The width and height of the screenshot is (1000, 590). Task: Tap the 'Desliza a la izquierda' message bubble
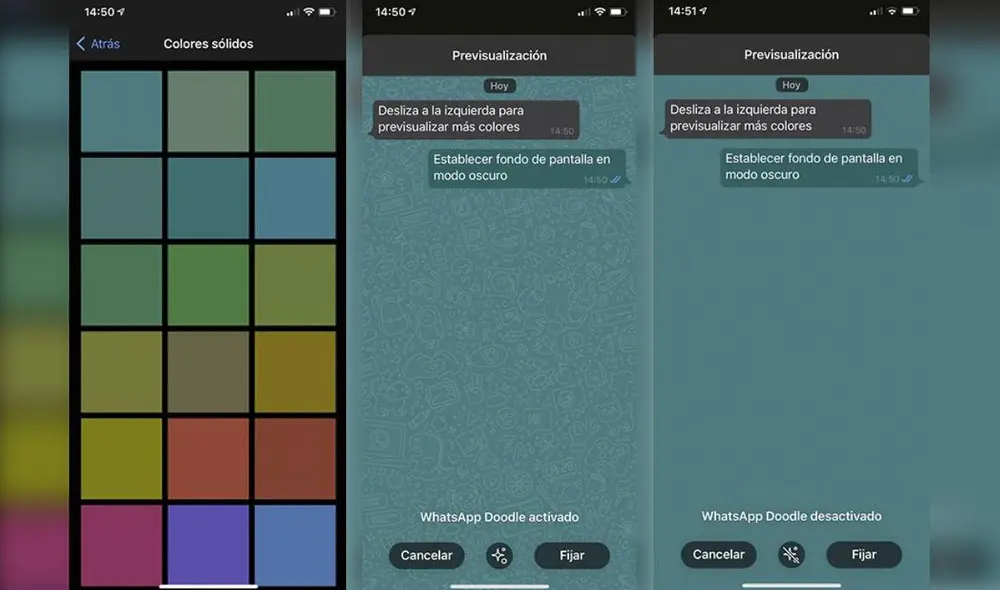pos(476,119)
